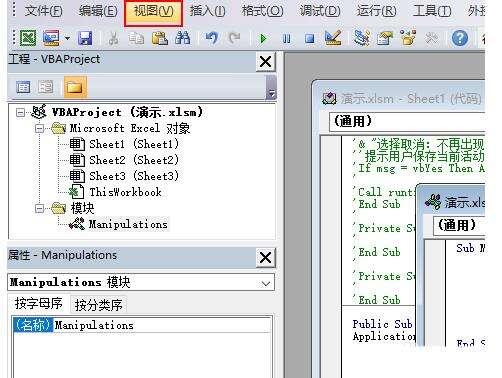This screenshot has width=502, height=378.
Task: Open the 视图(V) menu
Action: tap(153, 12)
